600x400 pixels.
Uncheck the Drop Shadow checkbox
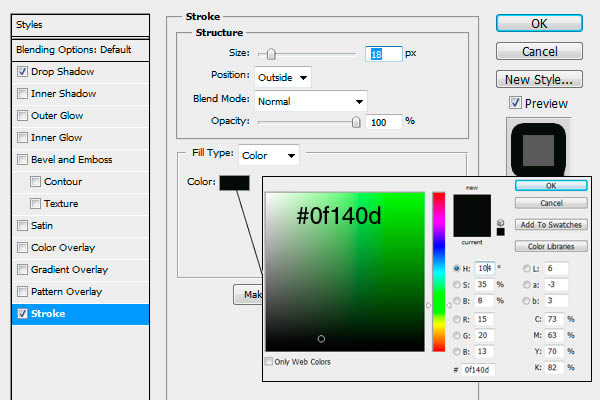tap(23, 72)
